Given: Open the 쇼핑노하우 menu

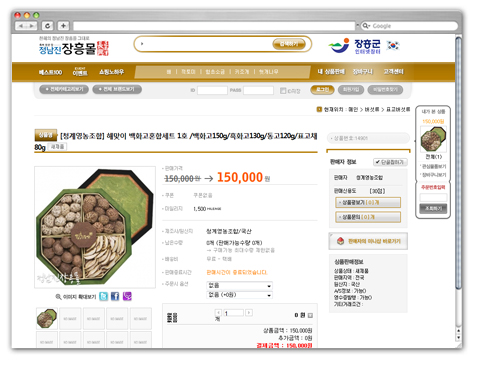Looking at the screenshot, I should pos(111,72).
